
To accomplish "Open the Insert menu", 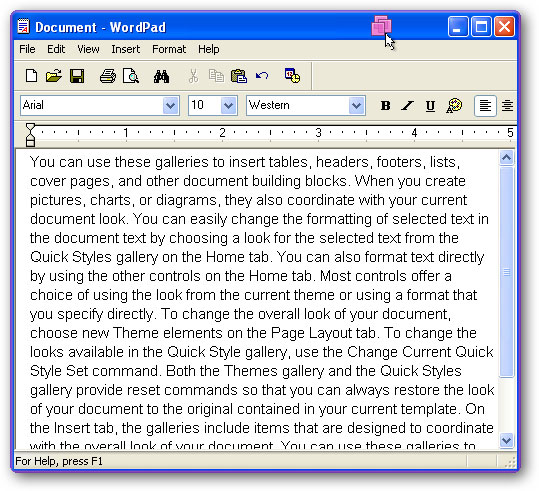I will click(x=125, y=49).
